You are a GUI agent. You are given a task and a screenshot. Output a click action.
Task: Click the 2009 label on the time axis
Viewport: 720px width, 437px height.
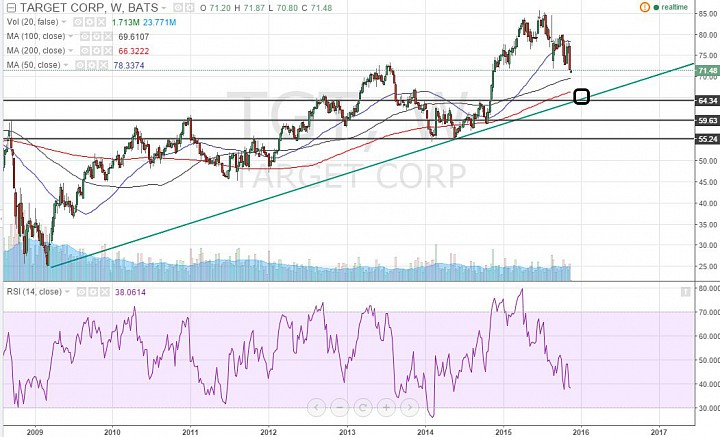[34, 432]
